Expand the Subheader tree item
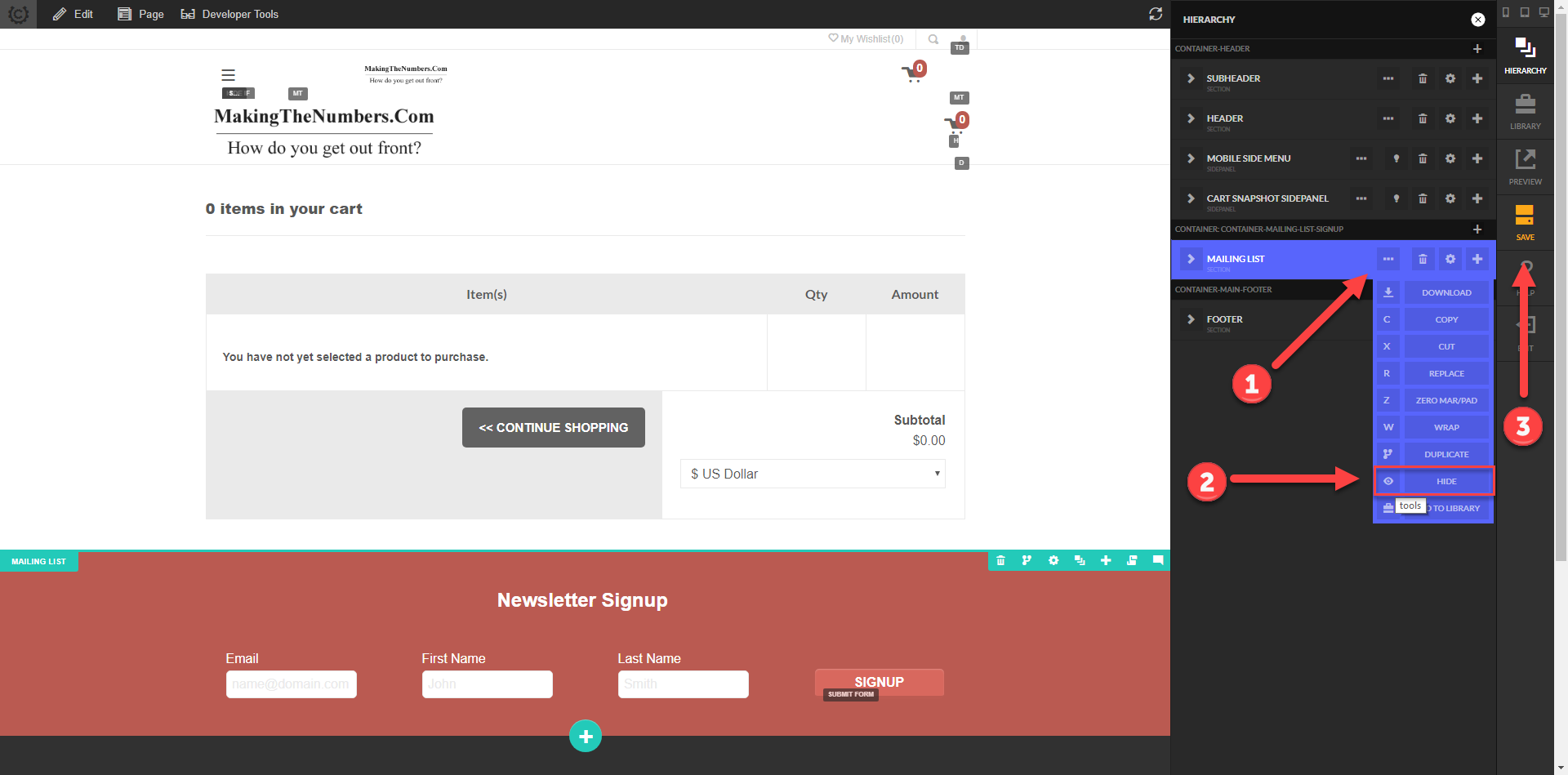This screenshot has width=1568, height=775. tap(1191, 78)
